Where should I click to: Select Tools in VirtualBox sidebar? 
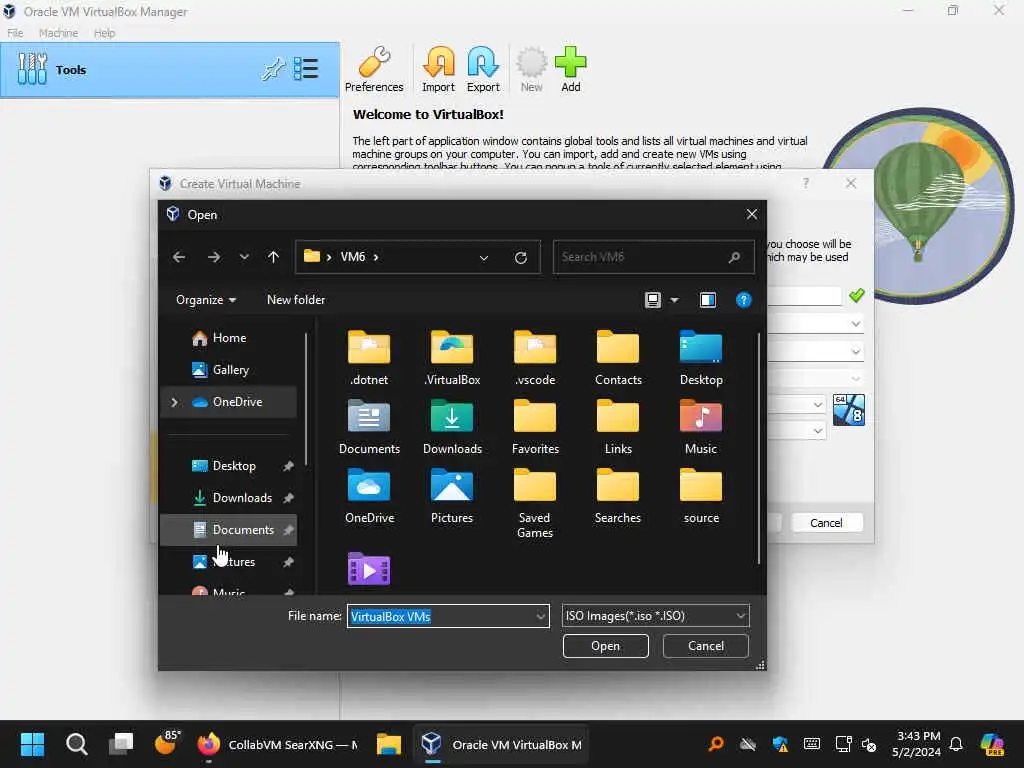click(170, 70)
